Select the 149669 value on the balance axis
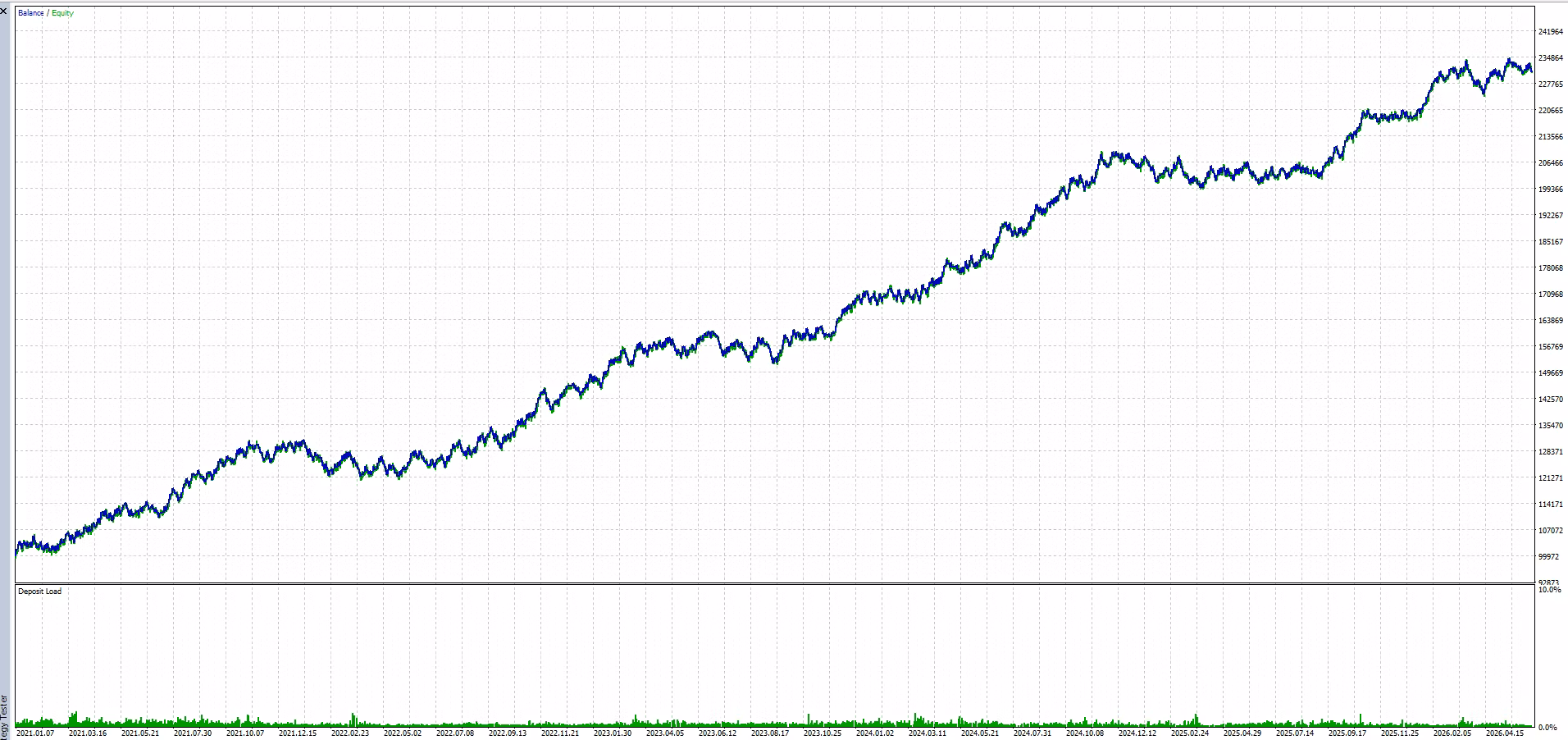 [1550, 373]
